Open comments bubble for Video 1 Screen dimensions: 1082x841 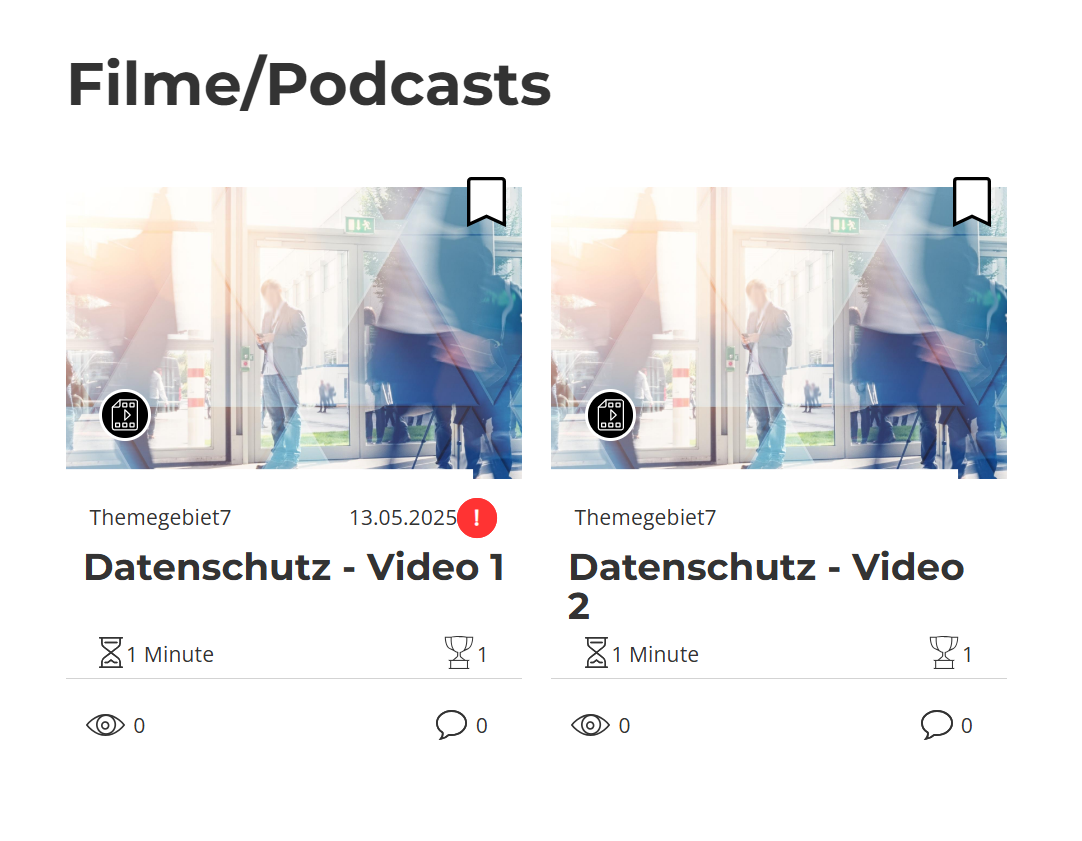click(x=451, y=725)
